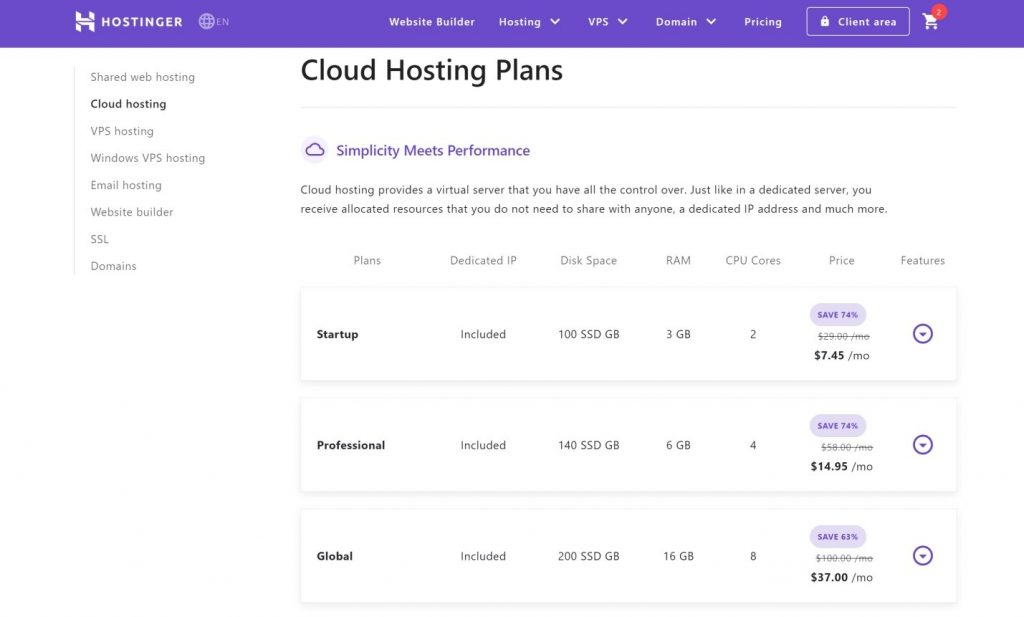This screenshot has height=617, width=1024.
Task: Select Shared web hosting in sidebar
Action: [x=142, y=77]
